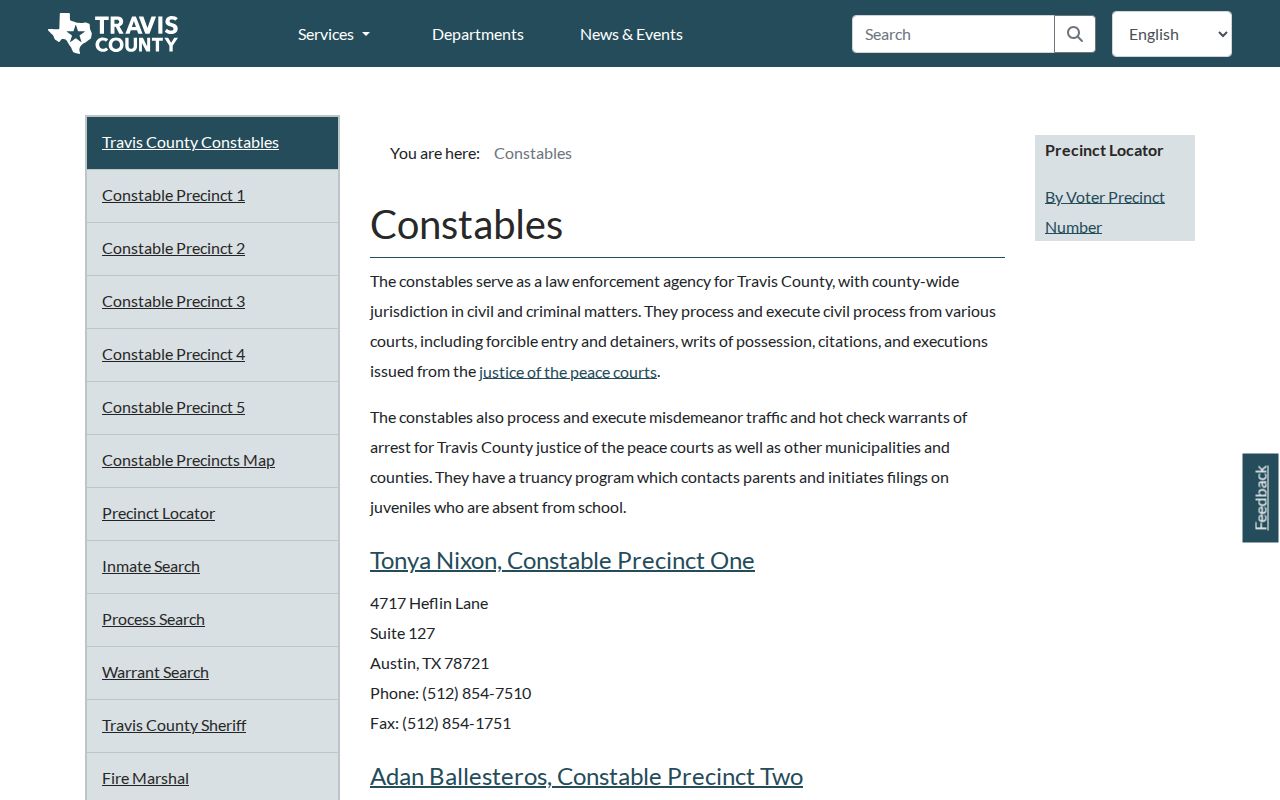Open the Feedback side tab

(x=1261, y=498)
